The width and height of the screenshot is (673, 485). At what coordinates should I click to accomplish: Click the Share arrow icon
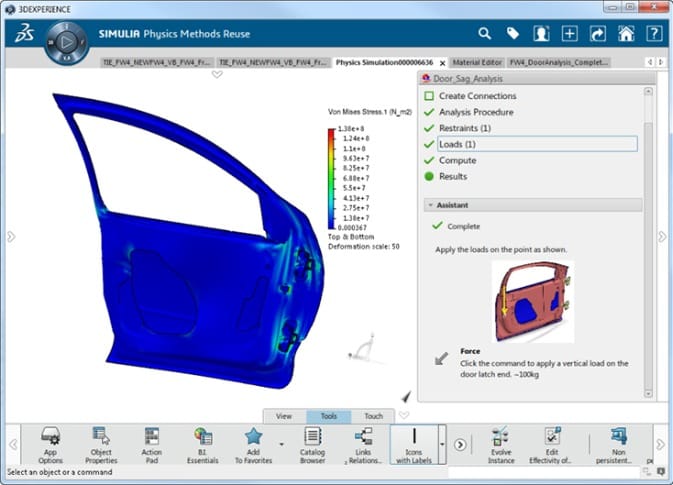(598, 33)
